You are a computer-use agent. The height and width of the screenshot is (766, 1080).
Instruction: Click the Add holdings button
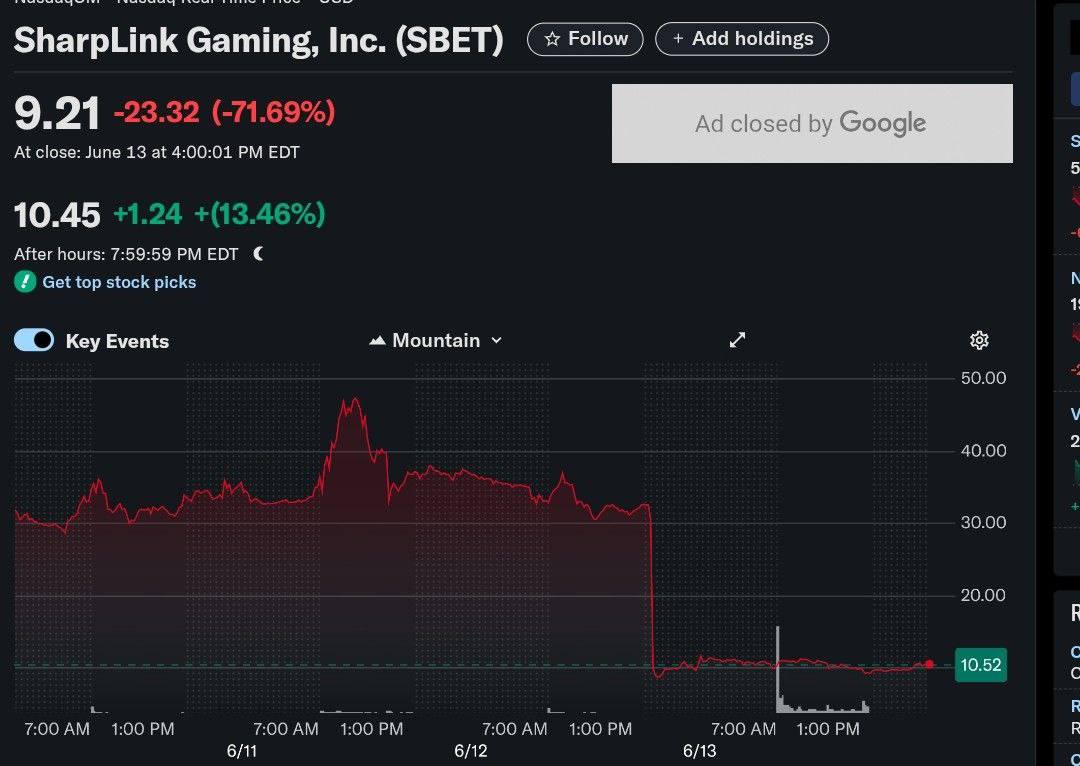click(742, 39)
